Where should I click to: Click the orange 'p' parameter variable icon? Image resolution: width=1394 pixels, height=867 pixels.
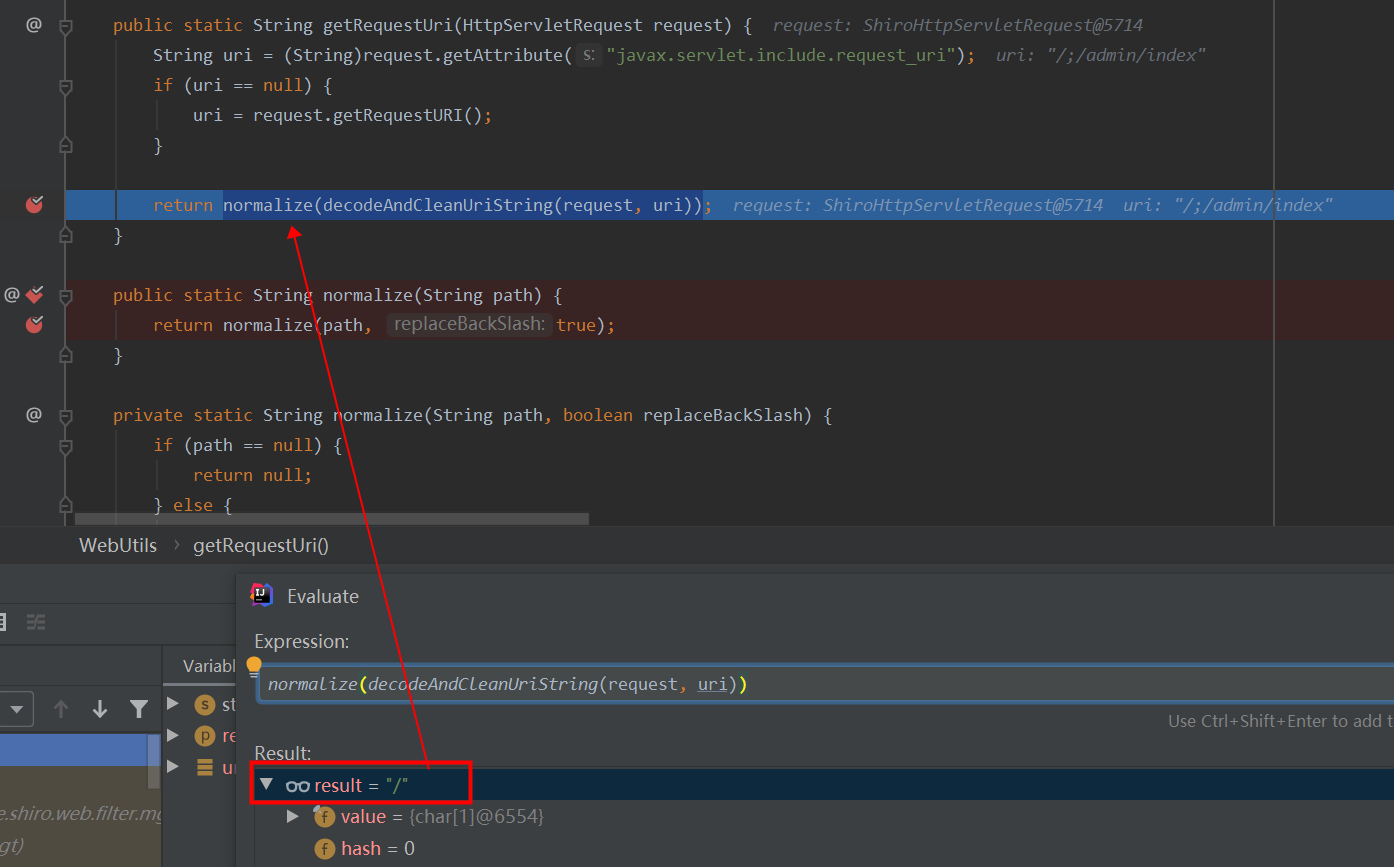tap(205, 736)
